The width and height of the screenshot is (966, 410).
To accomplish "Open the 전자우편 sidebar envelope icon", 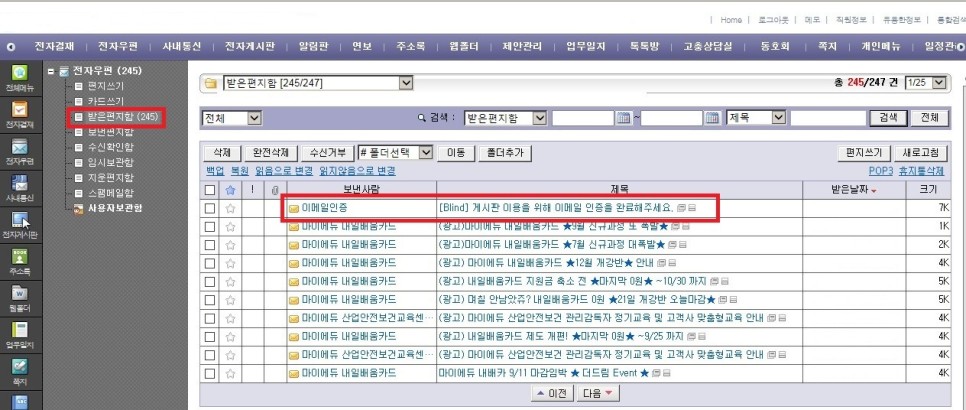I will coord(20,147).
